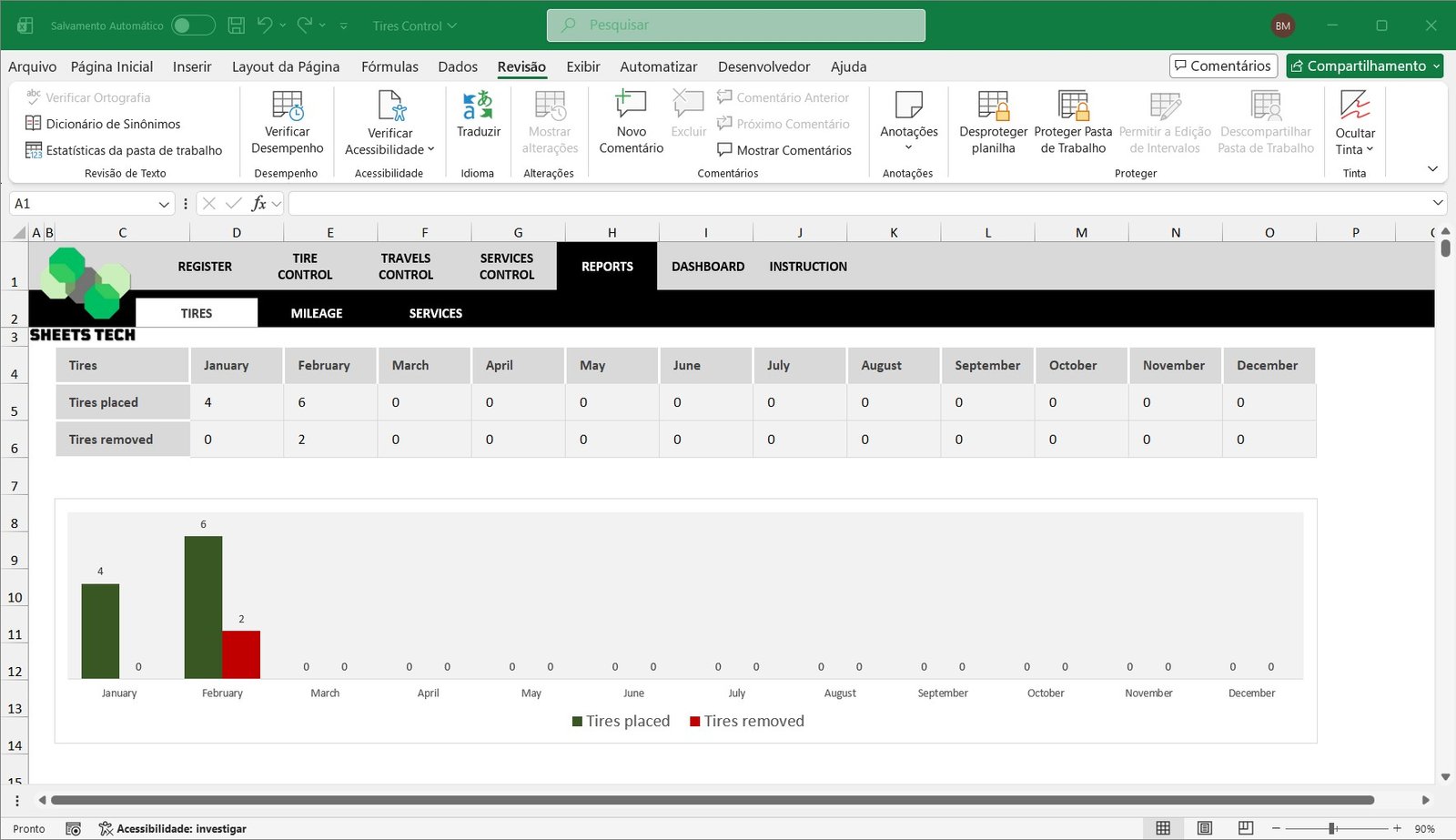The image size is (1456, 840).
Task: Click Desproteger planilha icon
Action: (x=993, y=106)
